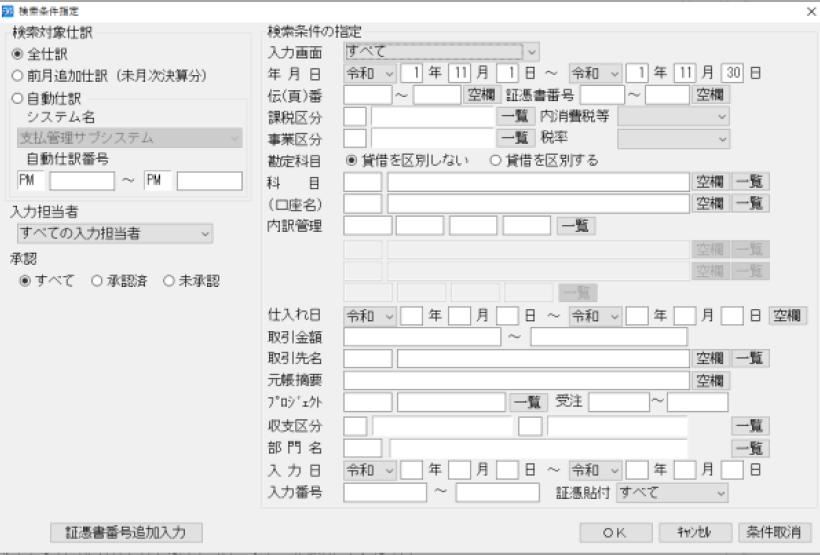This screenshot has height=555, width=820.
Task: Click 空欄 button for 元帳摘要
Action: point(710,381)
